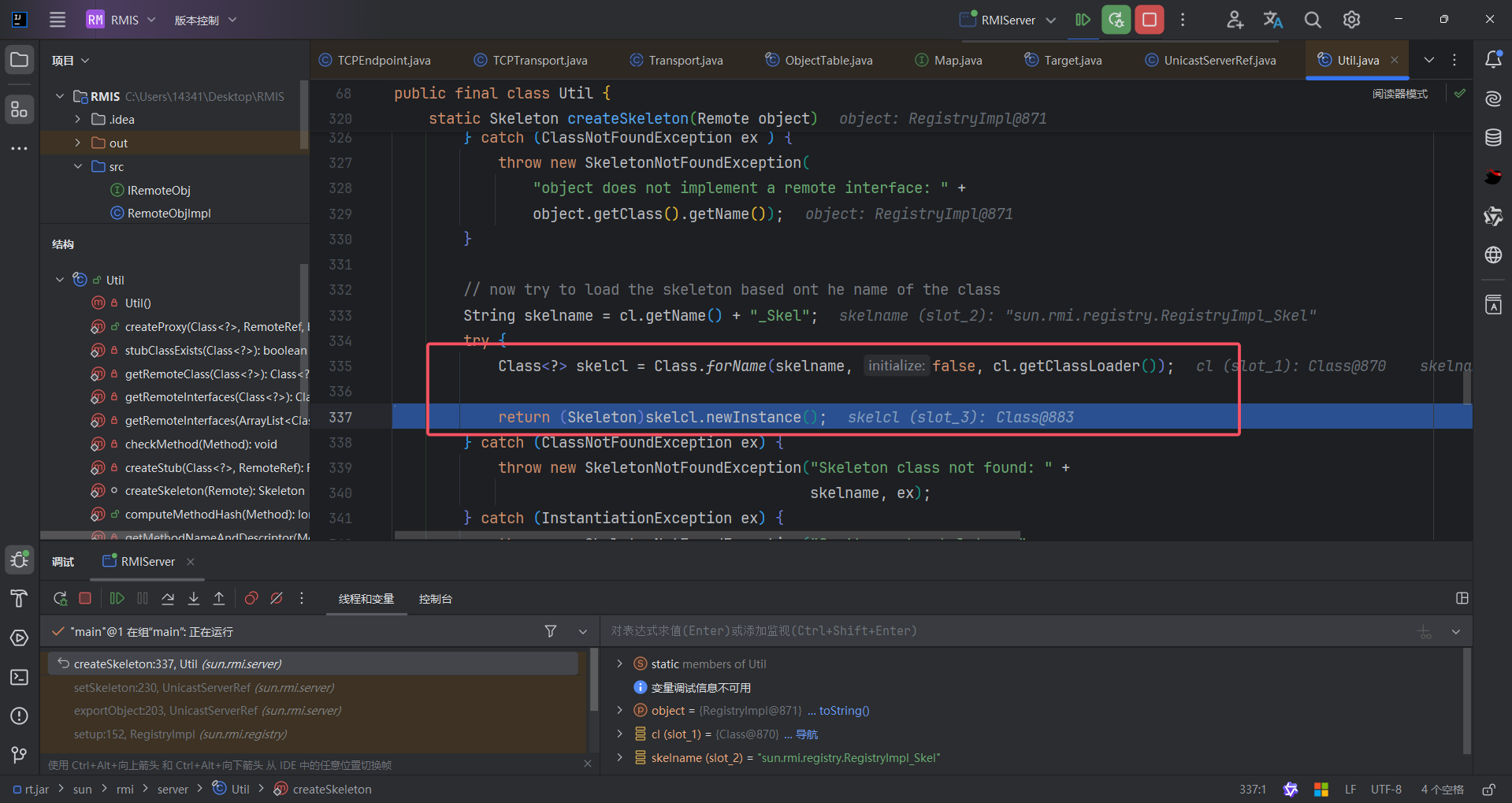The image size is (1512, 803).
Task: Open the Debug tool window bug icon
Action: 20,559
